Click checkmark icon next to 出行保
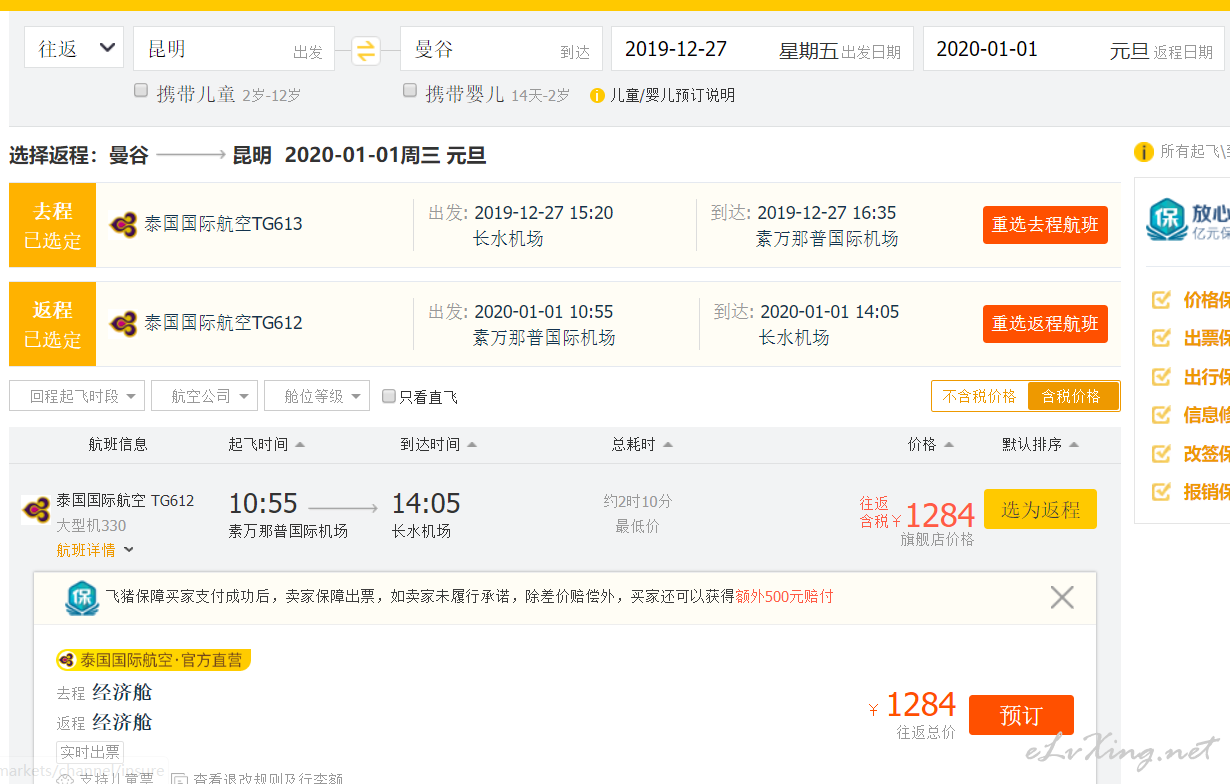The image size is (1230, 784). [x=1161, y=377]
